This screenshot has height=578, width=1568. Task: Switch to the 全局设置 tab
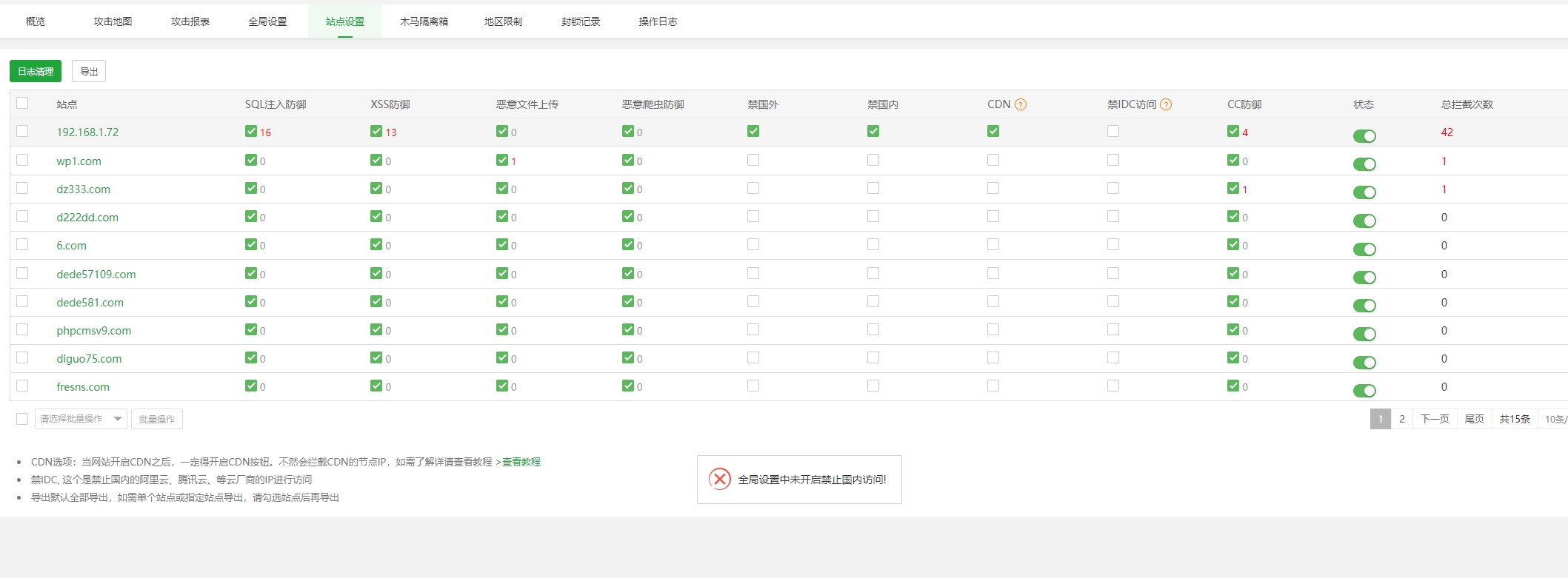coord(267,21)
